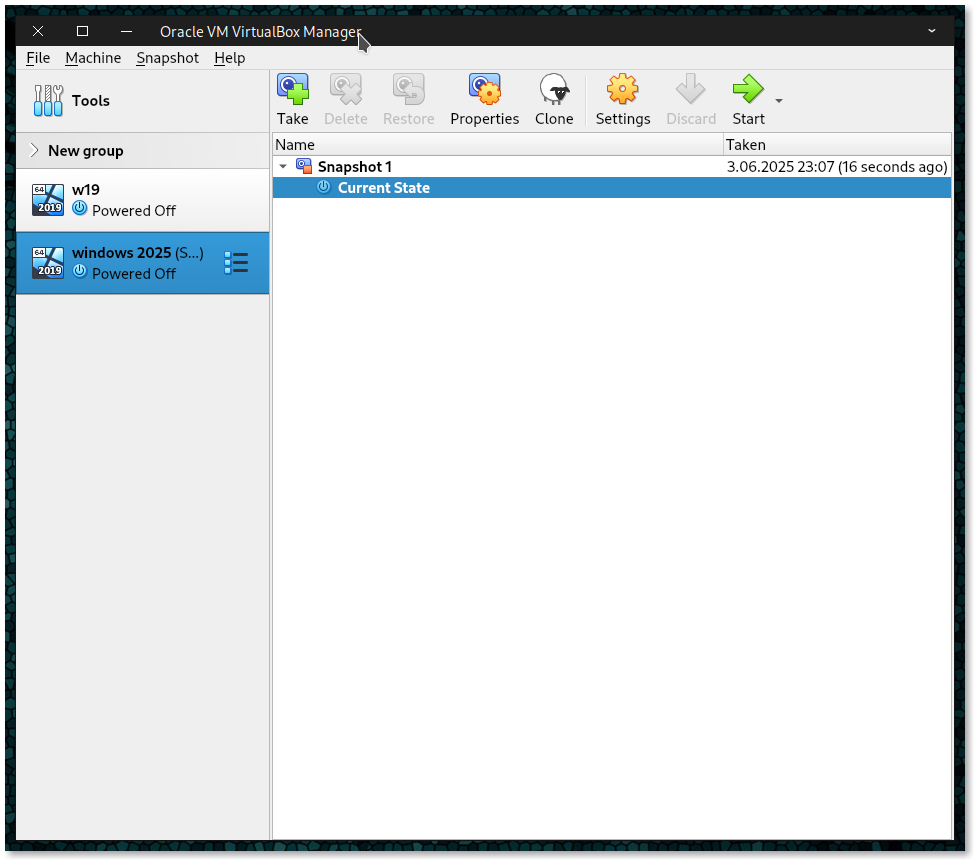Open the windows 2025 machine tools menu icon
Image resolution: width=974 pixels, height=860 pixels.
236,263
